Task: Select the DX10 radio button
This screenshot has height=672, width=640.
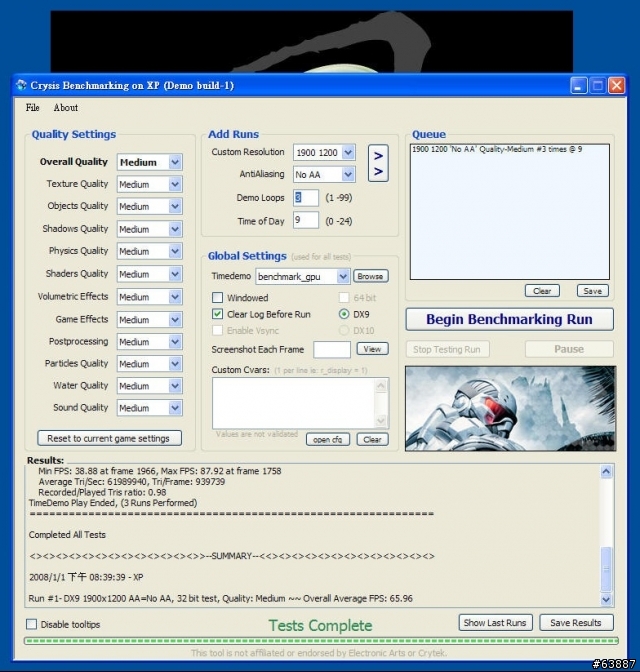Action: [344, 330]
